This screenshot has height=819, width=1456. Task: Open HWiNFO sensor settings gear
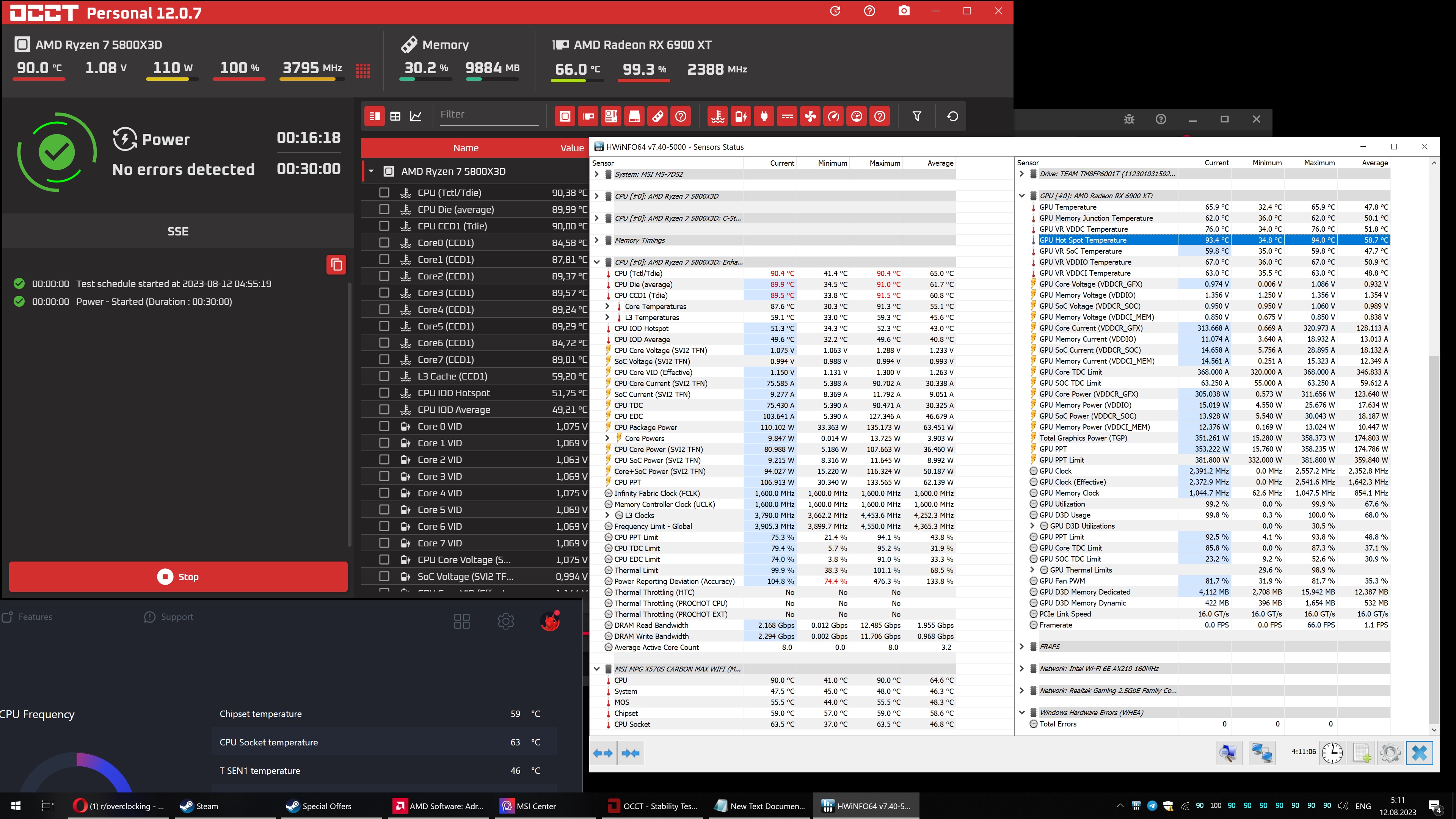coord(1390,753)
